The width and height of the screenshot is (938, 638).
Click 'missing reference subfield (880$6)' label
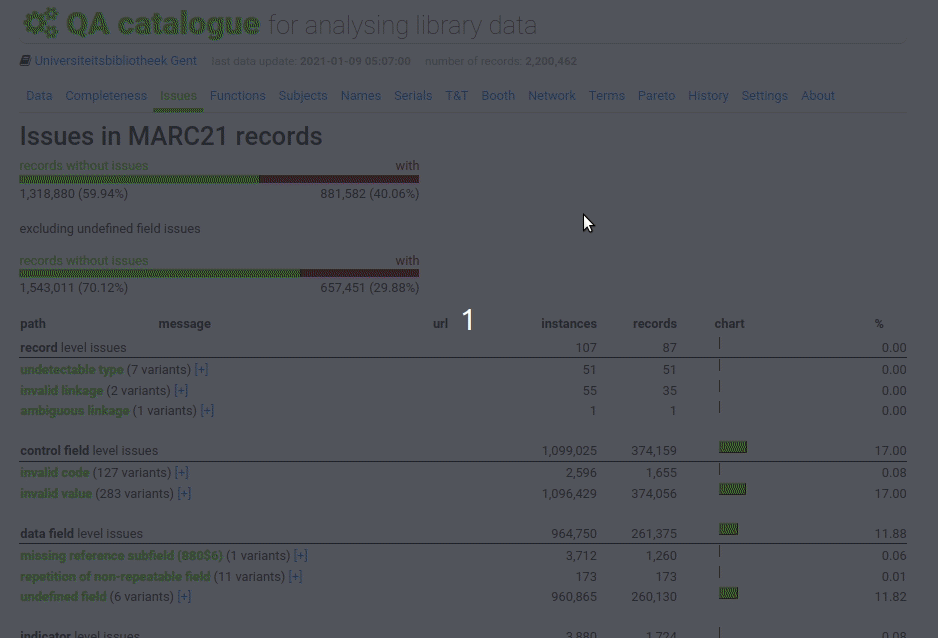point(121,555)
